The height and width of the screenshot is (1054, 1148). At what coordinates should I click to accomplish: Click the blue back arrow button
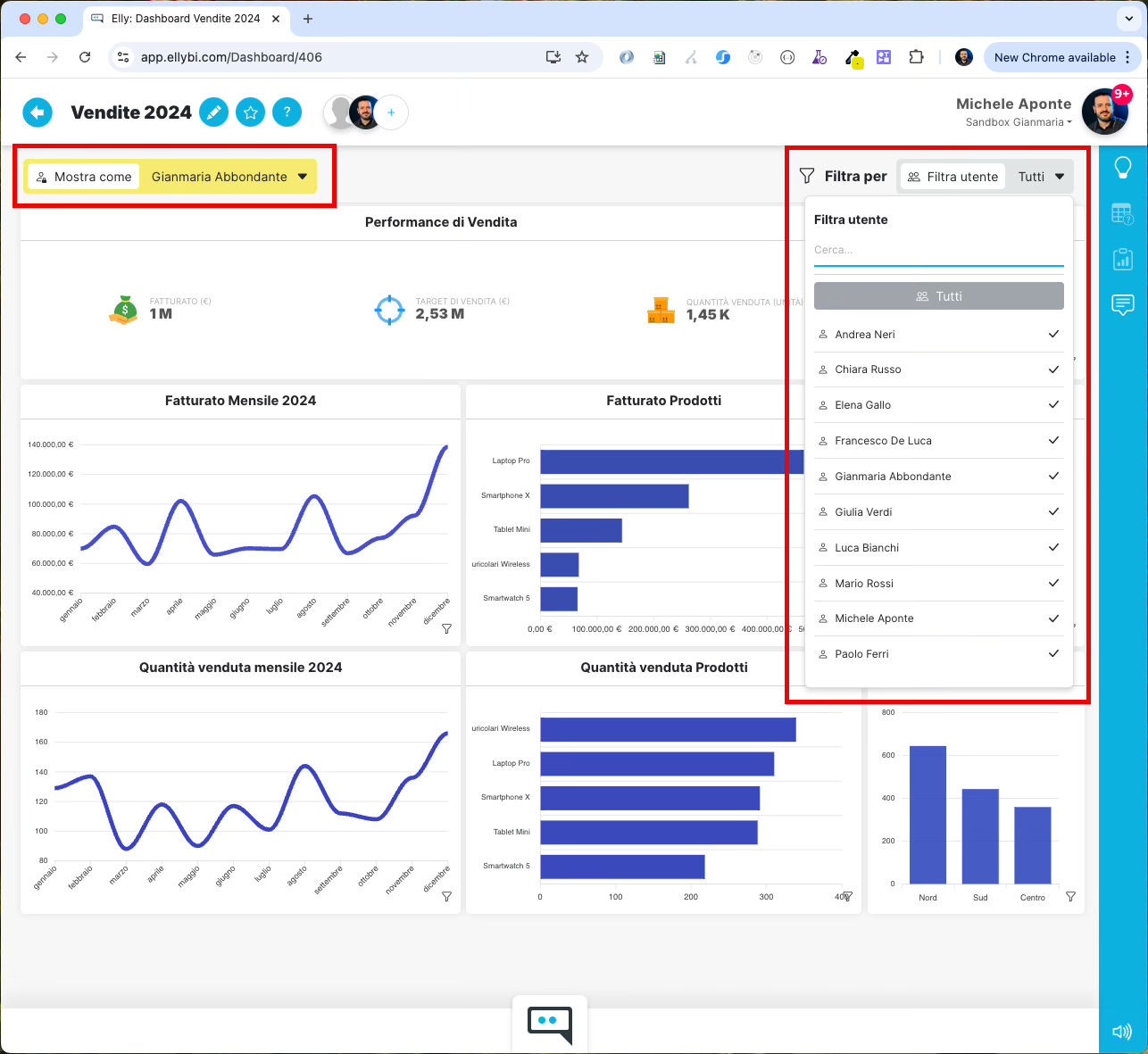(x=37, y=112)
